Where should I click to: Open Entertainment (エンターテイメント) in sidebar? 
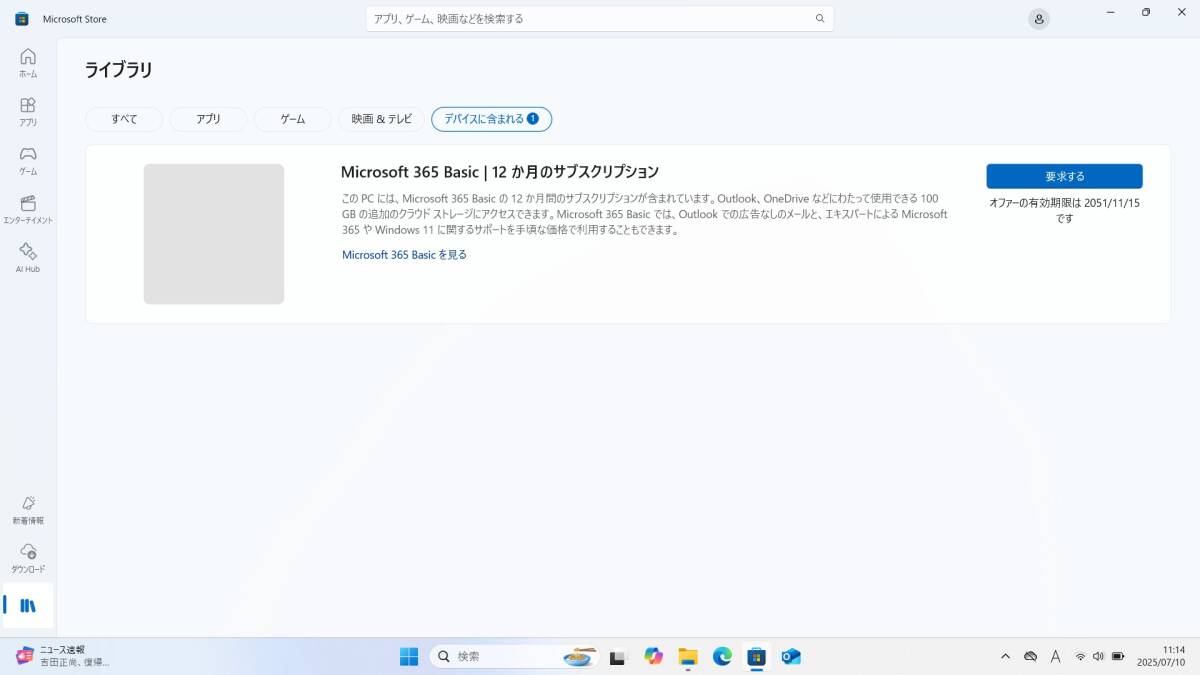point(28,209)
